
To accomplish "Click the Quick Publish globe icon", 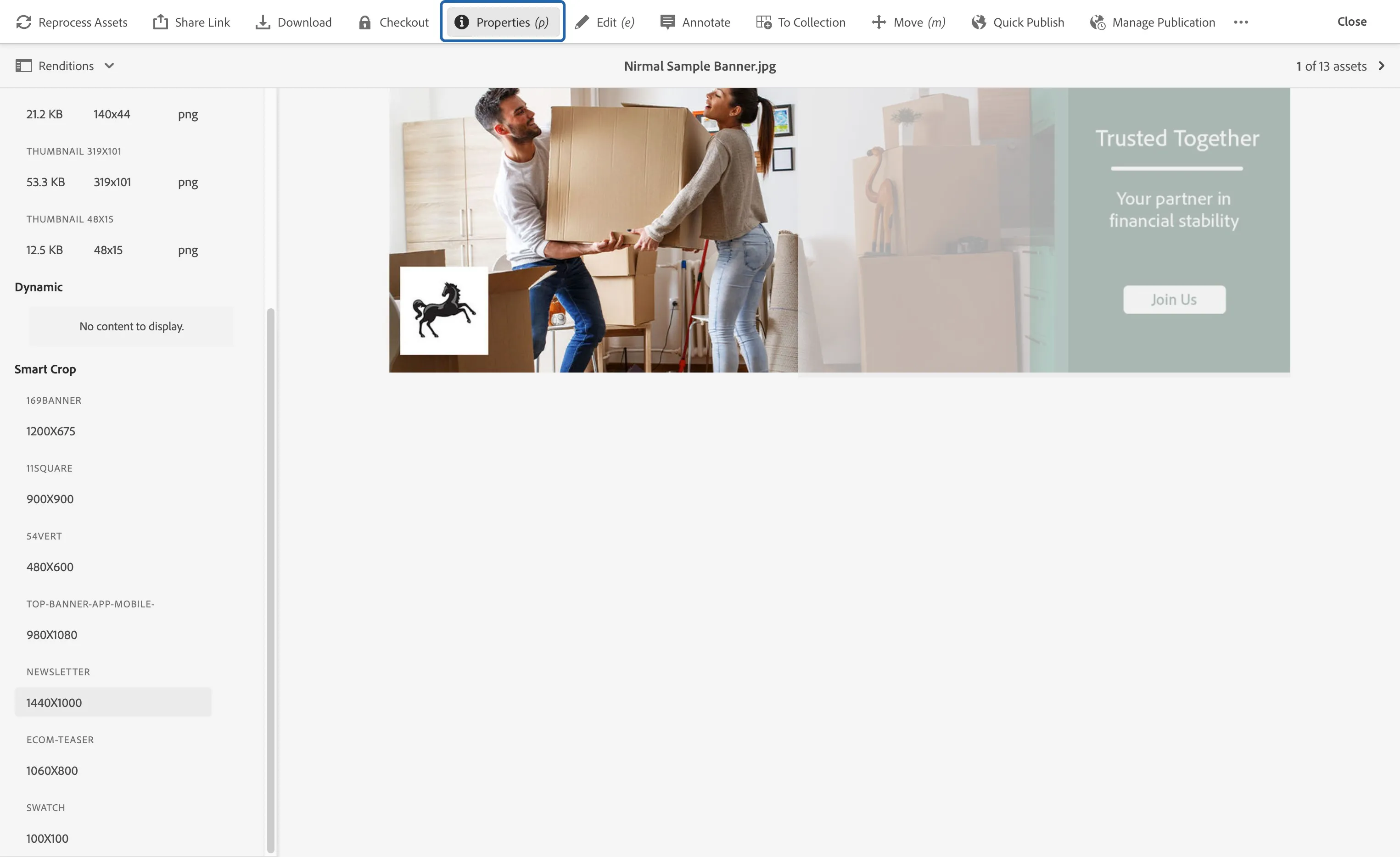I will pyautogui.click(x=979, y=22).
